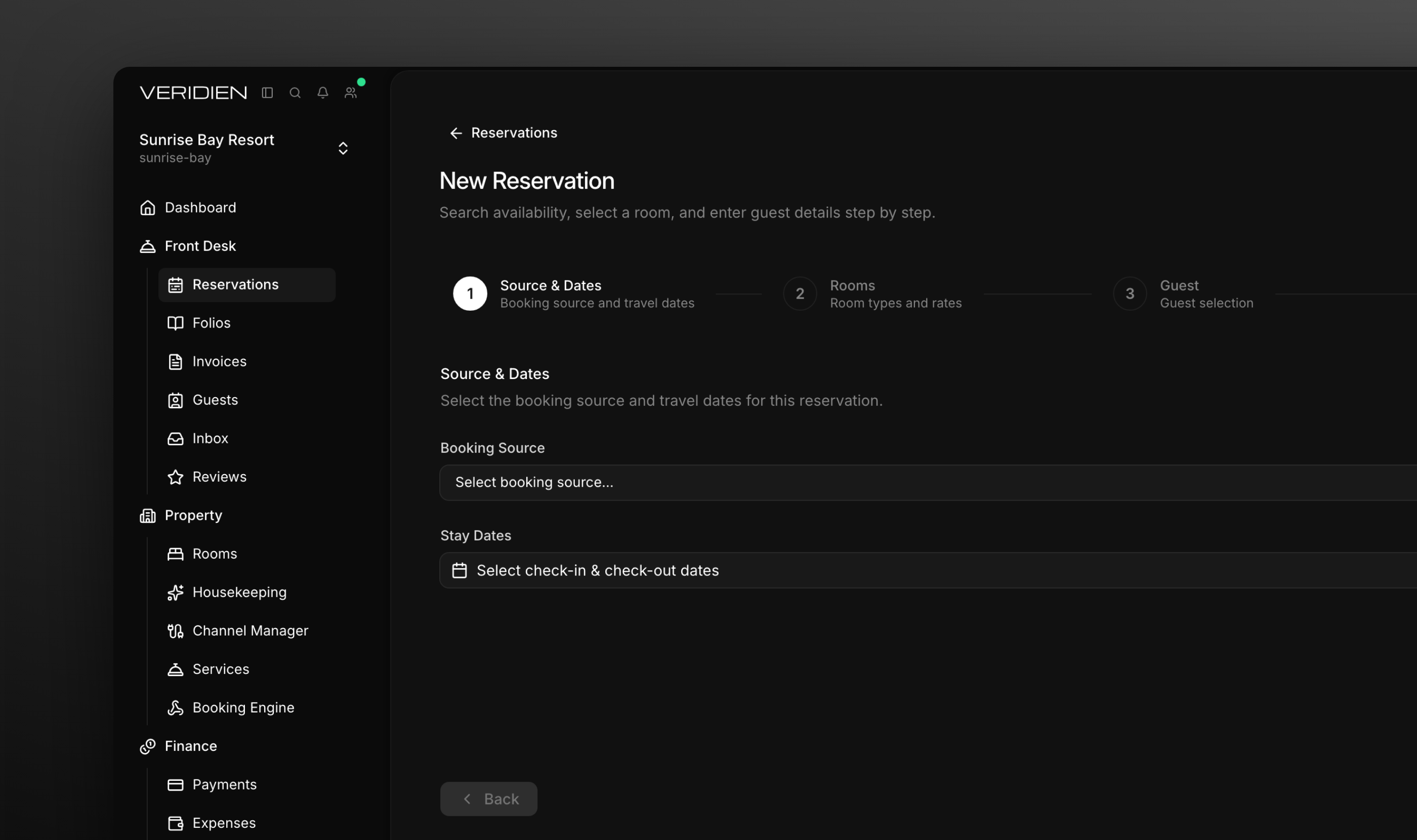This screenshot has height=840, width=1417.
Task: Open the Dashboard menu item
Action: tap(200, 208)
